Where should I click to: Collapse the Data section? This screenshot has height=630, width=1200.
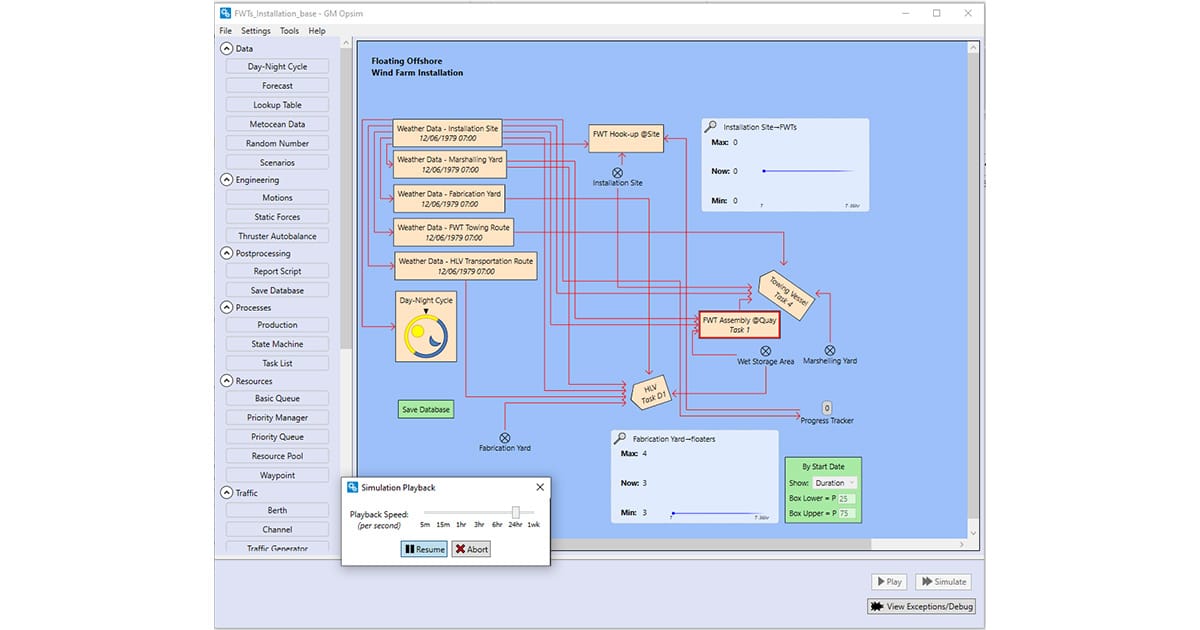[226, 48]
